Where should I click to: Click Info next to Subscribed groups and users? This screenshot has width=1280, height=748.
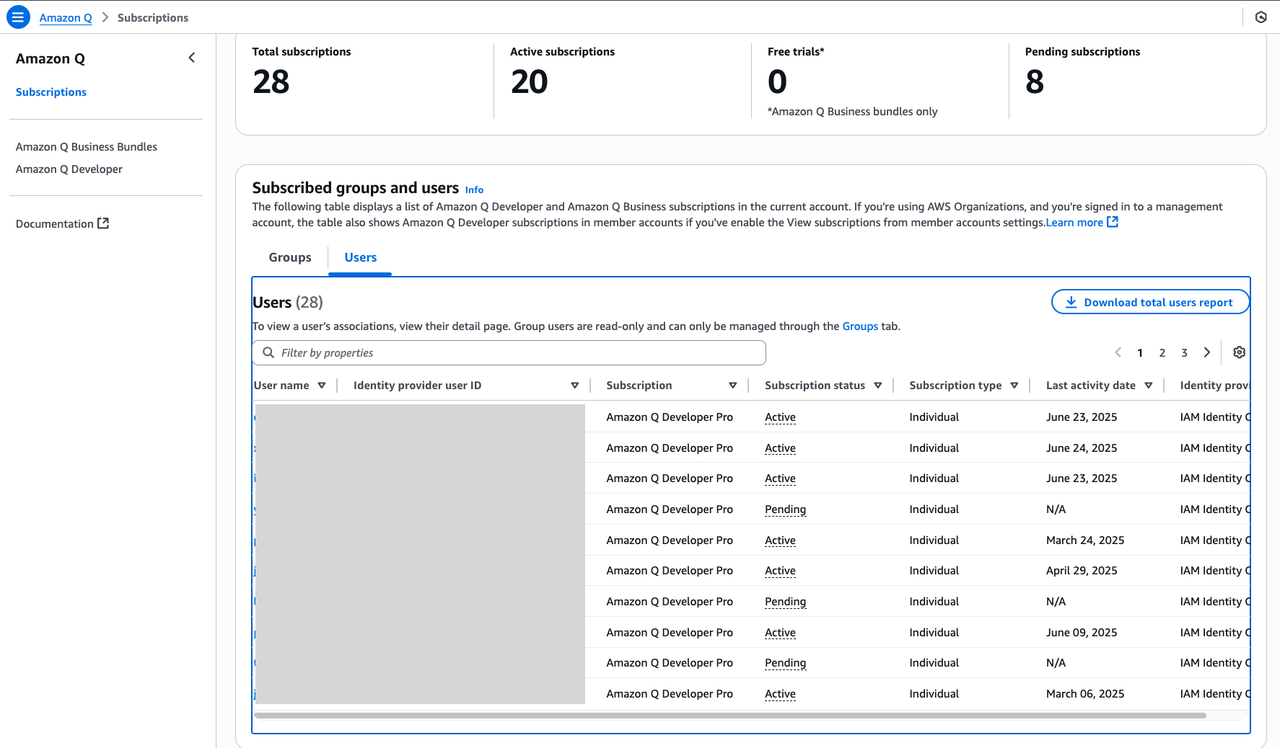click(474, 189)
